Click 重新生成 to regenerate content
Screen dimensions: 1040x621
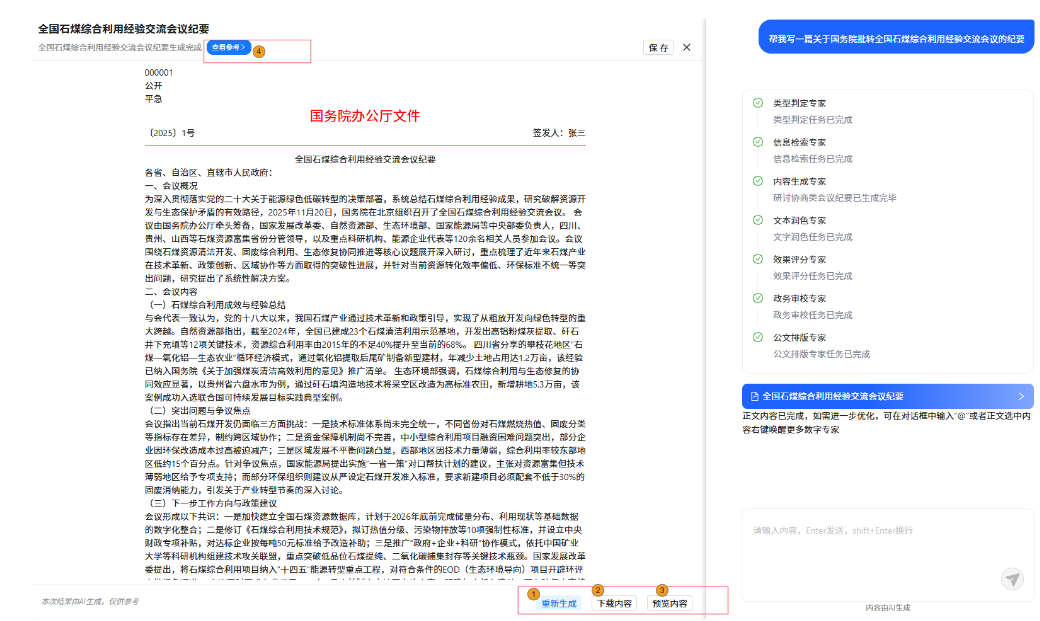(x=559, y=603)
